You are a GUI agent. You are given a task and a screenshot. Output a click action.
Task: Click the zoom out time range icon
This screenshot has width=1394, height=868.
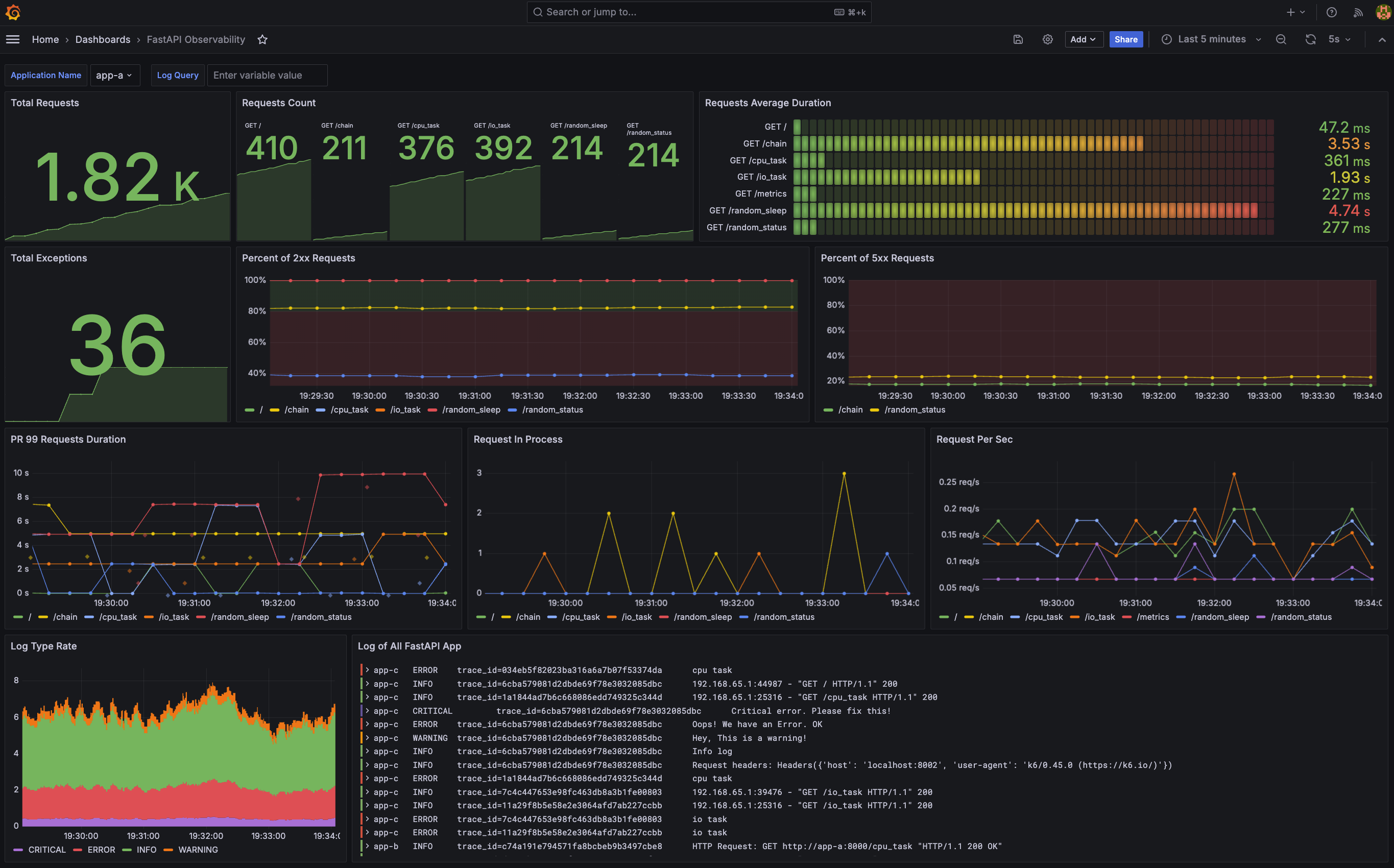tap(1280, 39)
